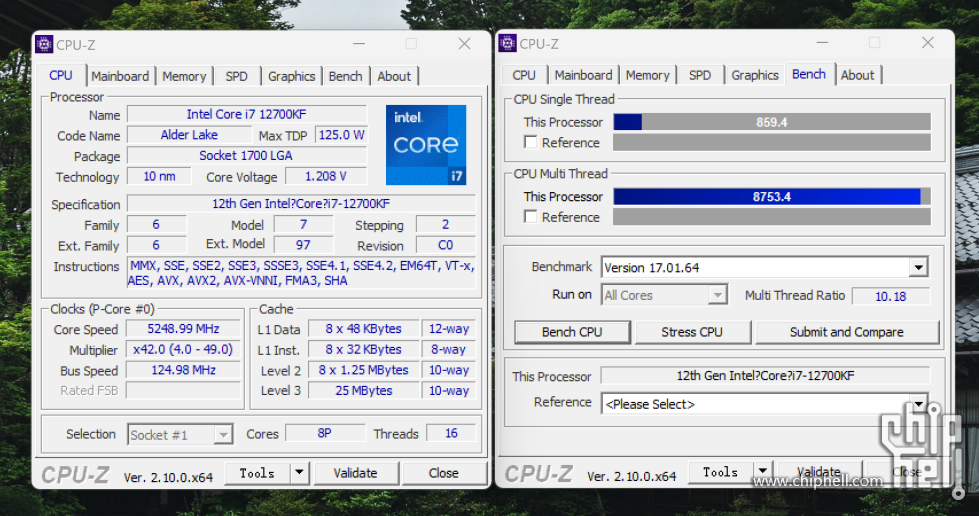Close right CPU-Z window with X

click(x=928, y=42)
